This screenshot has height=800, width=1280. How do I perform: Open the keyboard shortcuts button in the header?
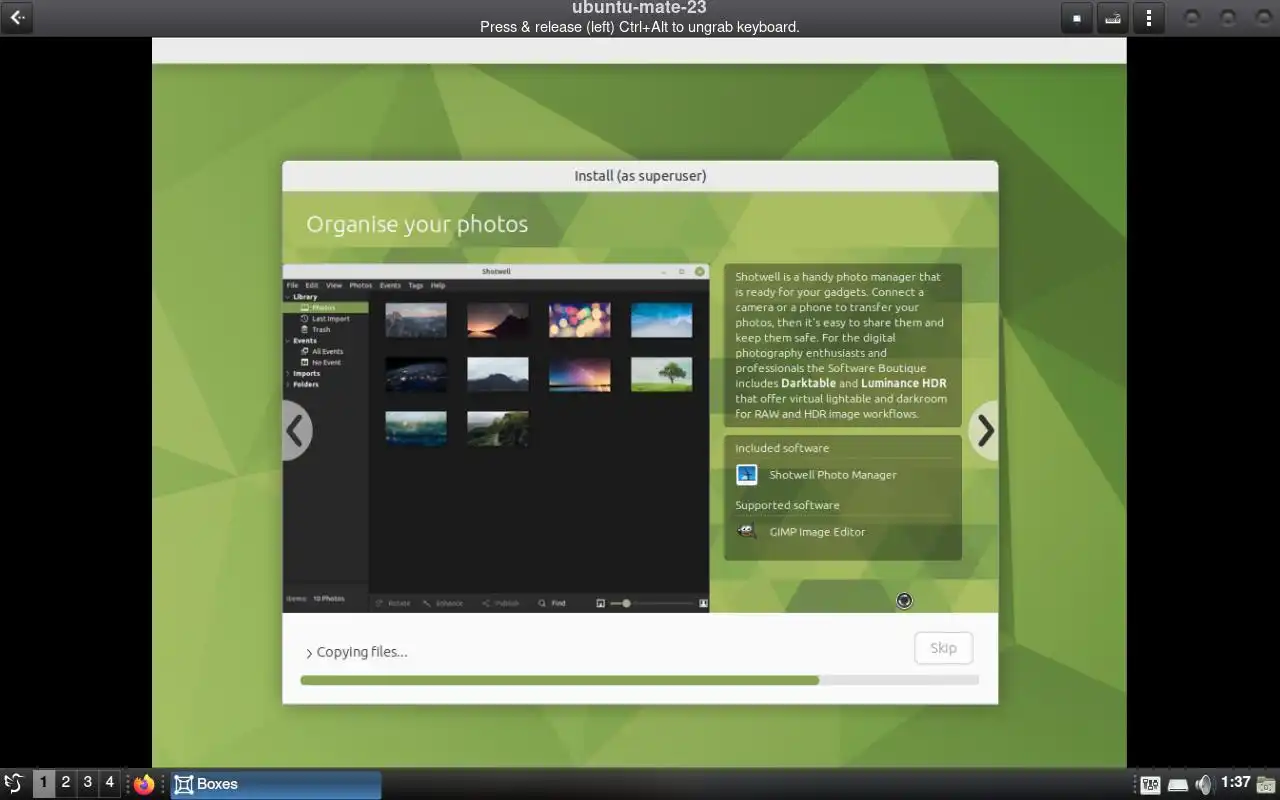(1112, 18)
